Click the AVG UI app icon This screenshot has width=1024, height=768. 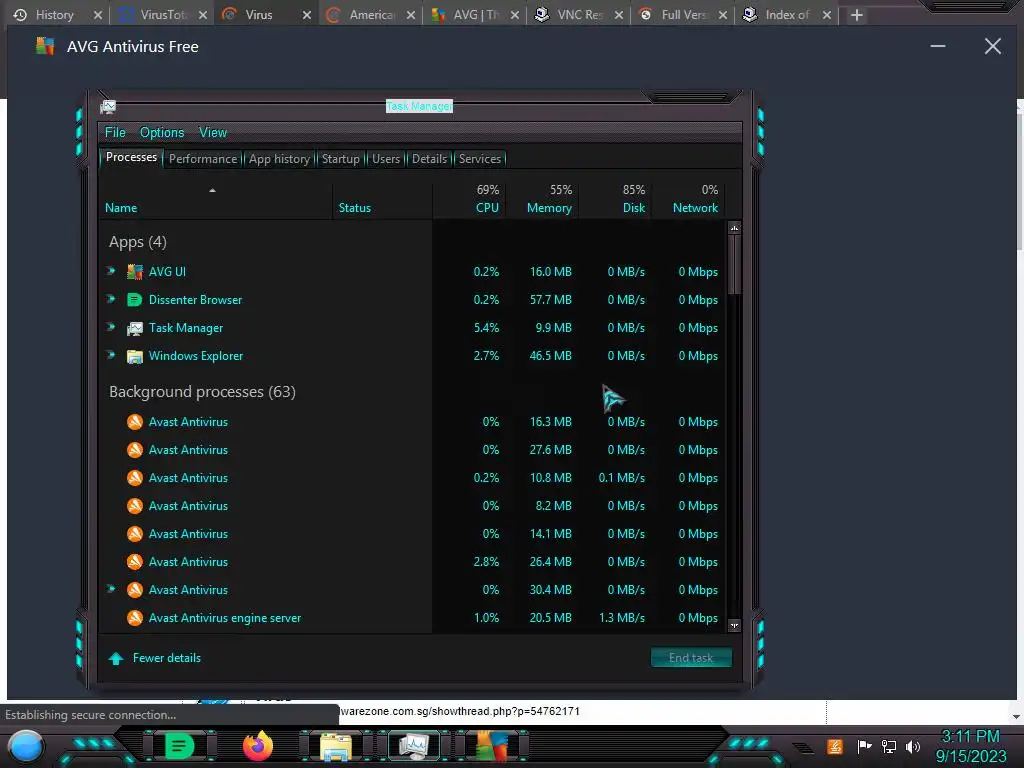pyautogui.click(x=135, y=272)
